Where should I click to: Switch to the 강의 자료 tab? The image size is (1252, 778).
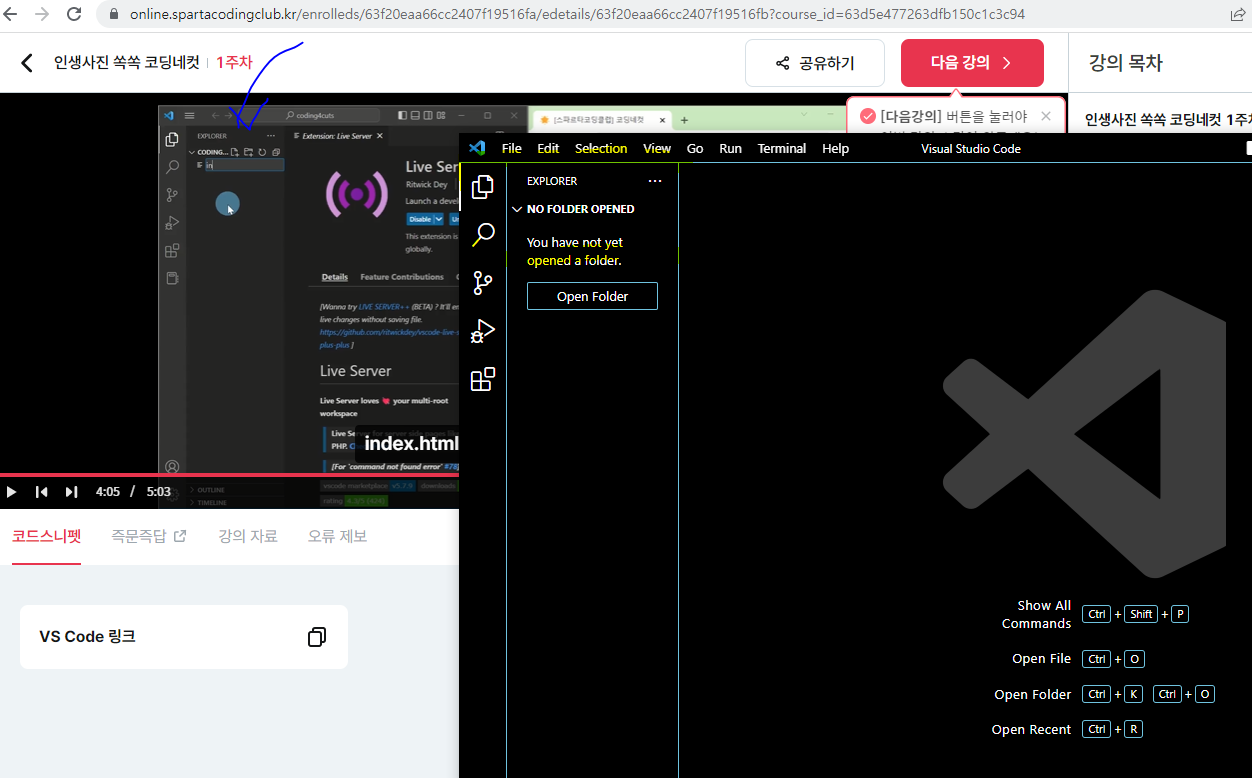click(248, 536)
